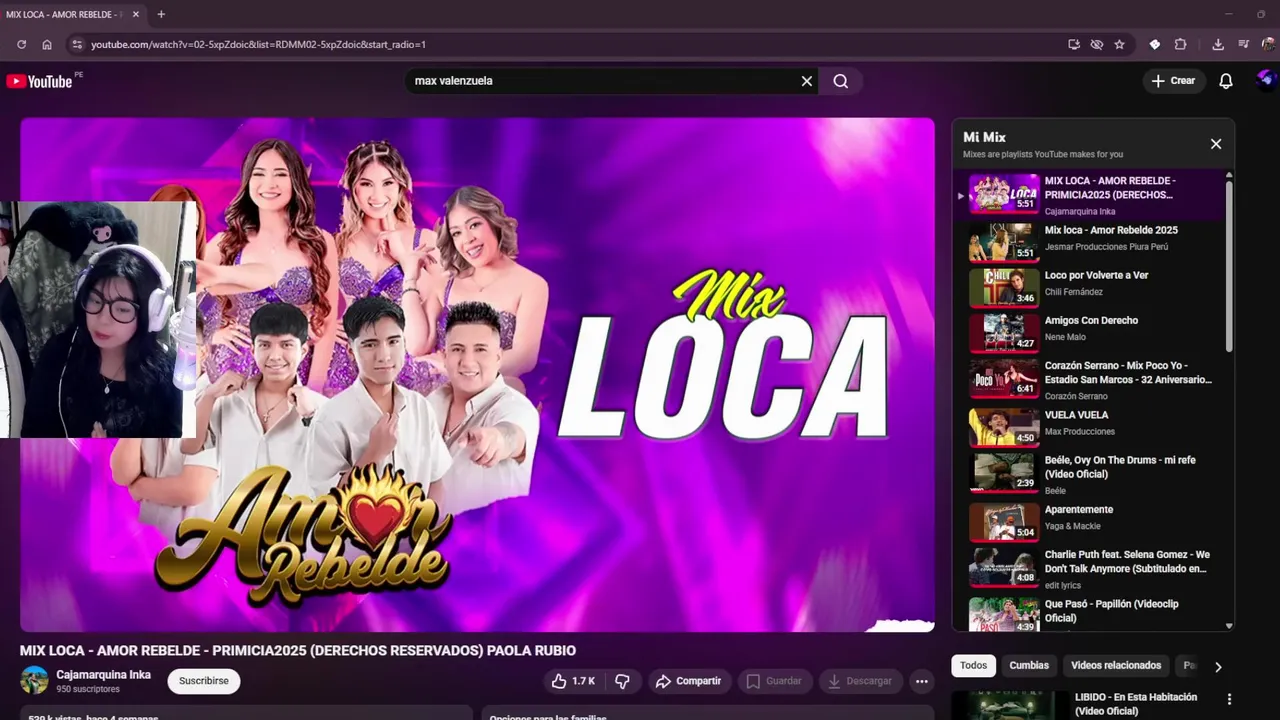
Task: Open site information icon in address bar
Action: tap(76, 44)
